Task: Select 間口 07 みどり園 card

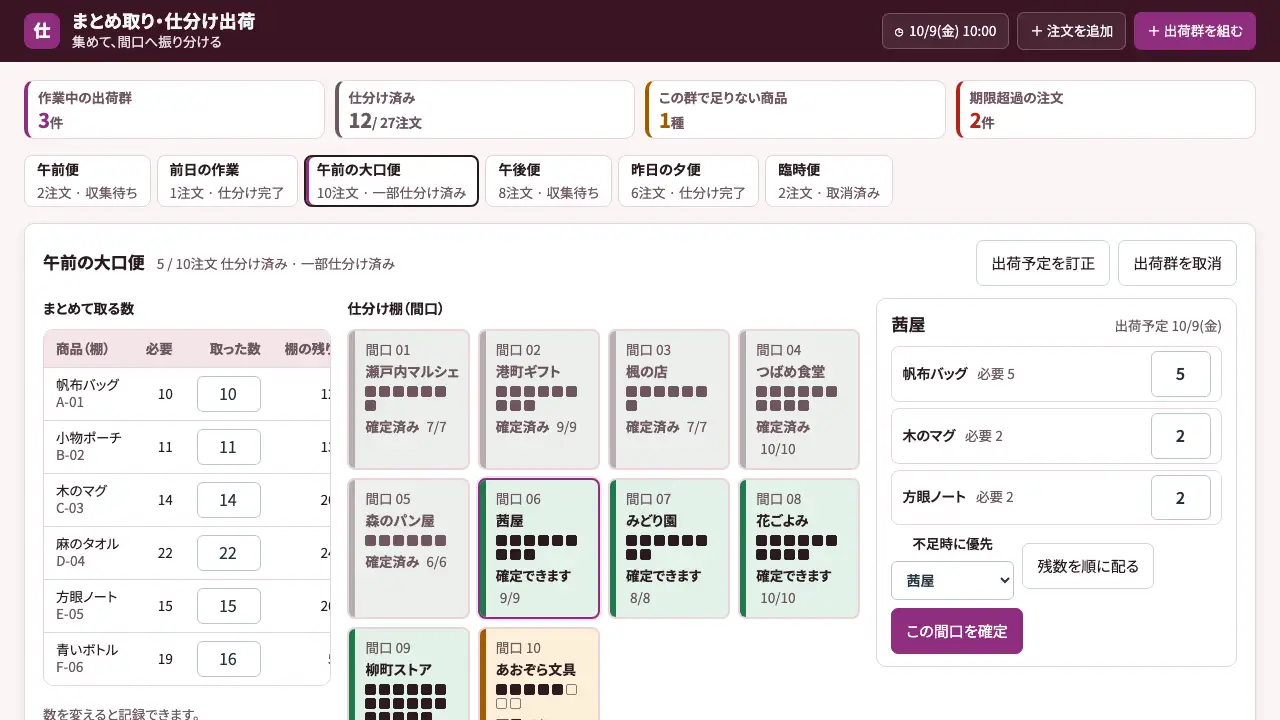Action: coord(669,549)
